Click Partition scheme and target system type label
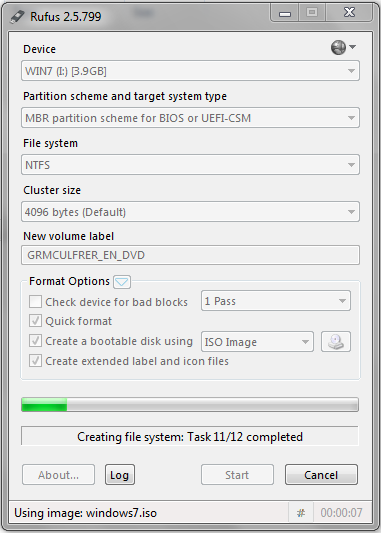Screen dimensions: 381x533 click(125, 96)
